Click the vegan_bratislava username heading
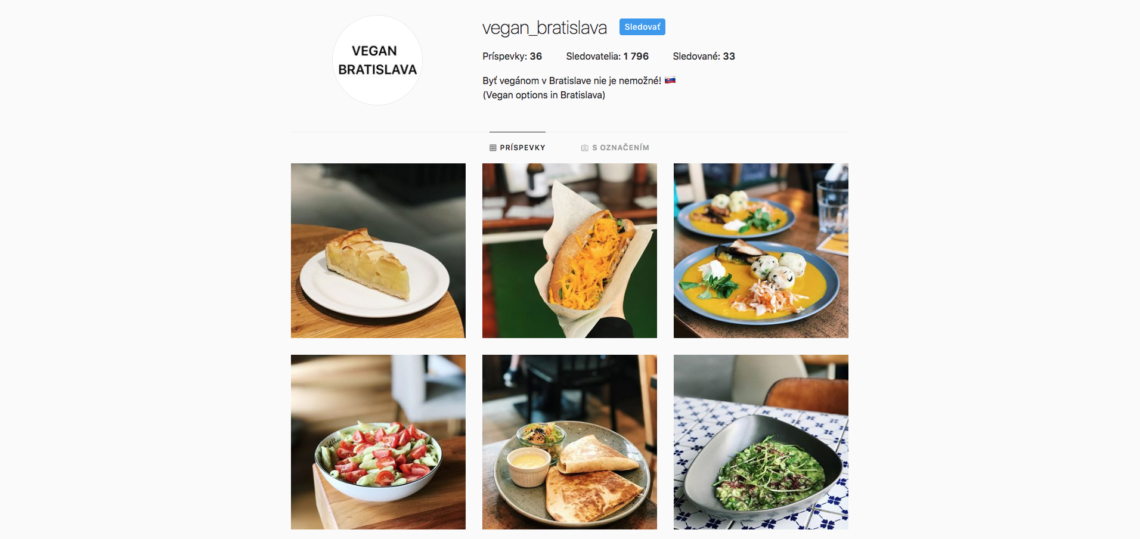 coord(545,28)
